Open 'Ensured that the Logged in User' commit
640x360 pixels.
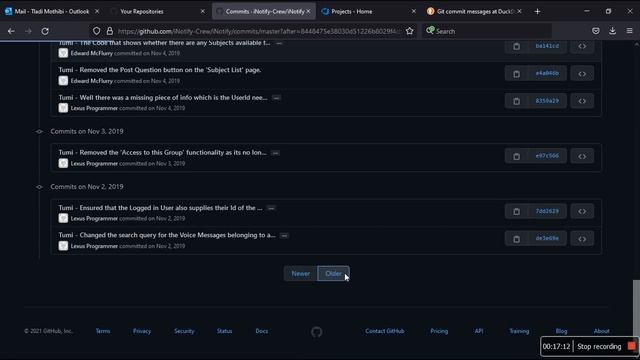160,208
